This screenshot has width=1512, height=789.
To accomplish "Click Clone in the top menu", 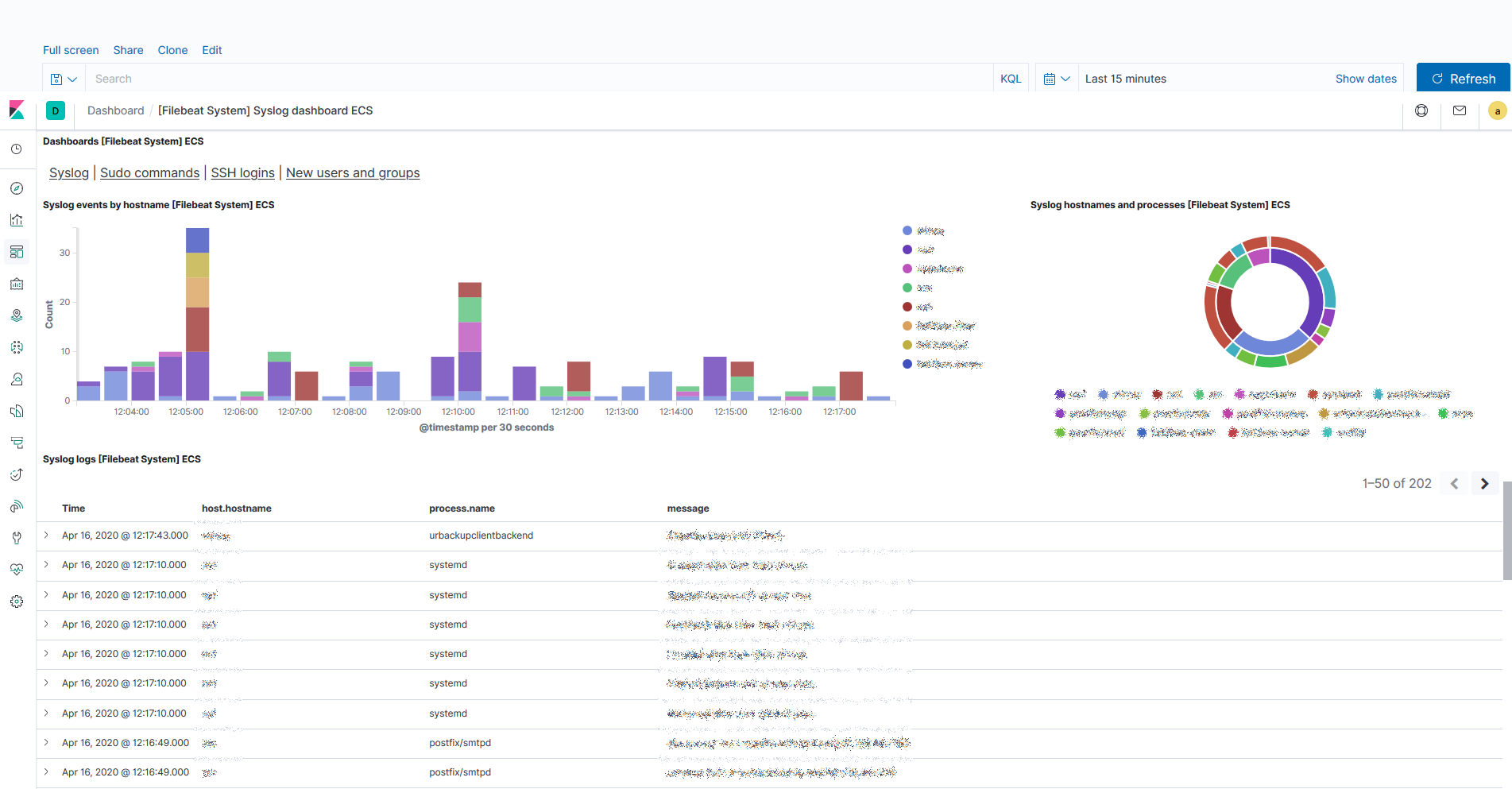I will tap(172, 50).
